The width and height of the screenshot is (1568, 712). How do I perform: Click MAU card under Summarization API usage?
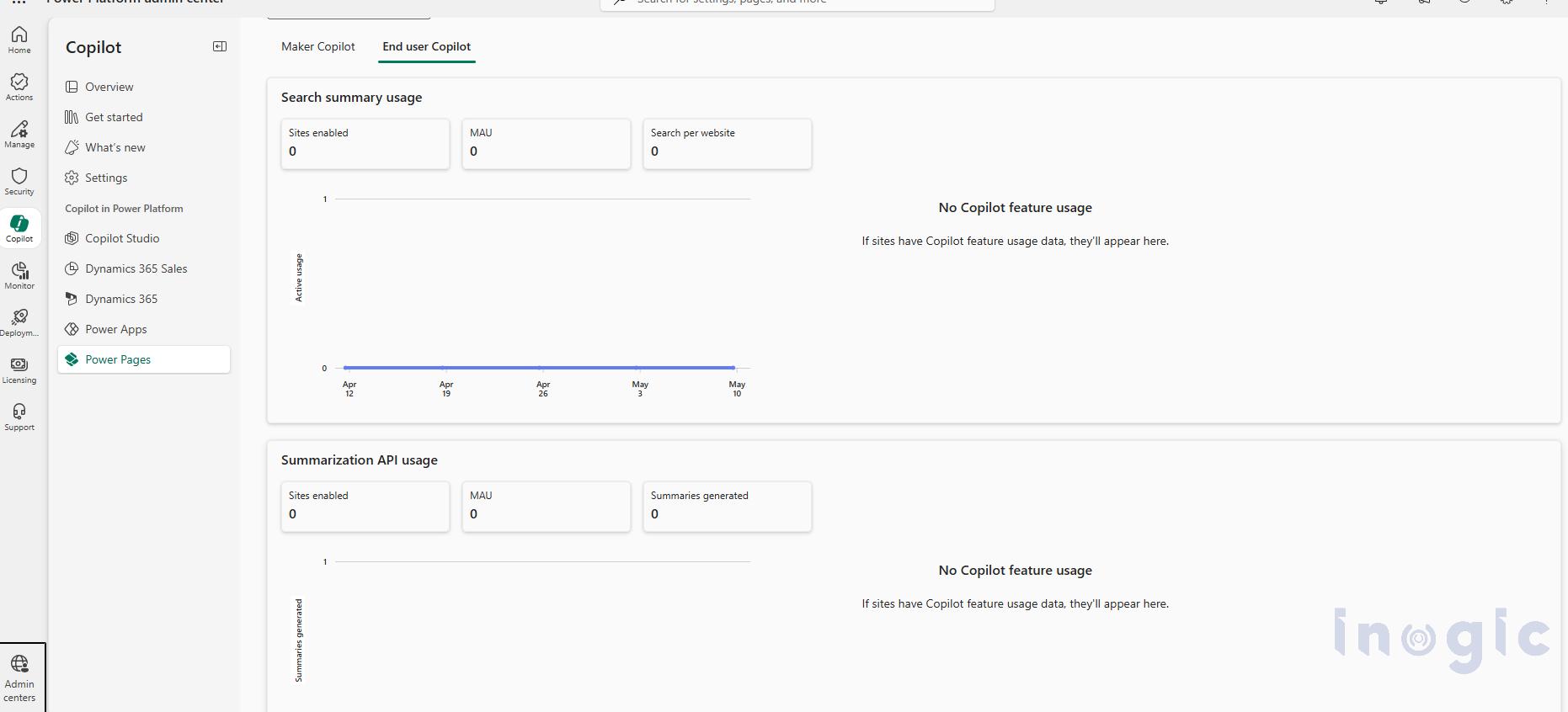click(547, 507)
